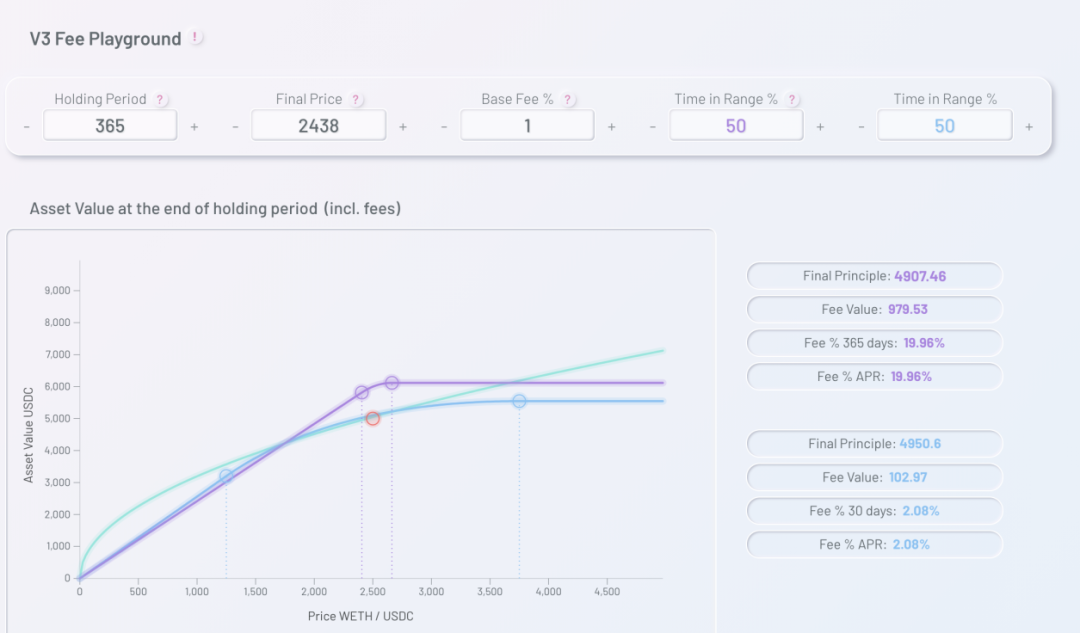Increase the purple Time in Range value
The image size is (1080, 633).
(x=820, y=127)
